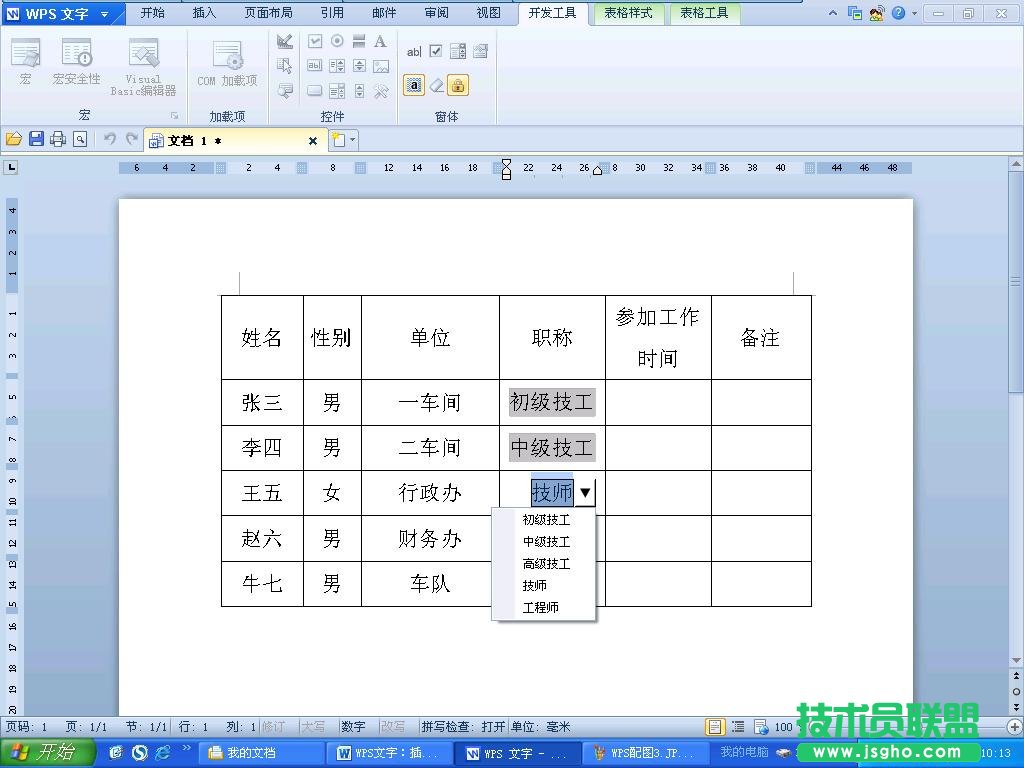Open the 插入 ribbon tab

point(203,14)
